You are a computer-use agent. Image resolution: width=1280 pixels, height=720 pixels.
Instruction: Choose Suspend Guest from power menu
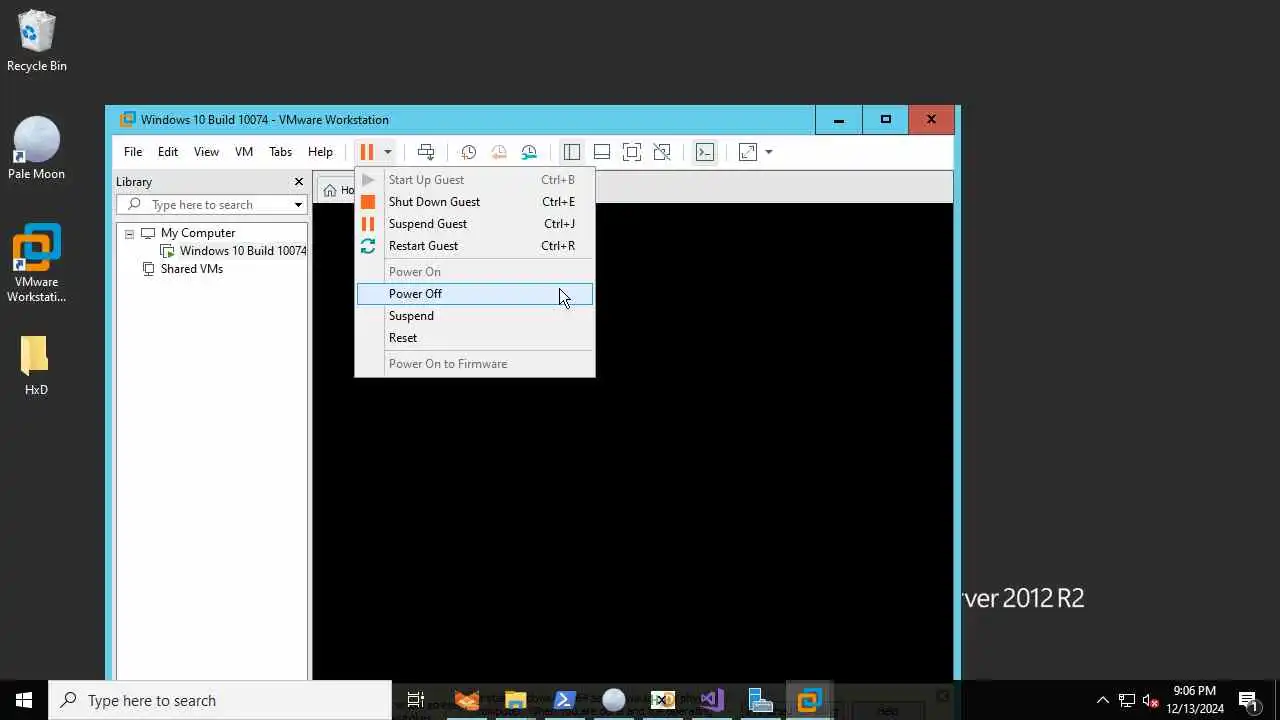coord(475,224)
